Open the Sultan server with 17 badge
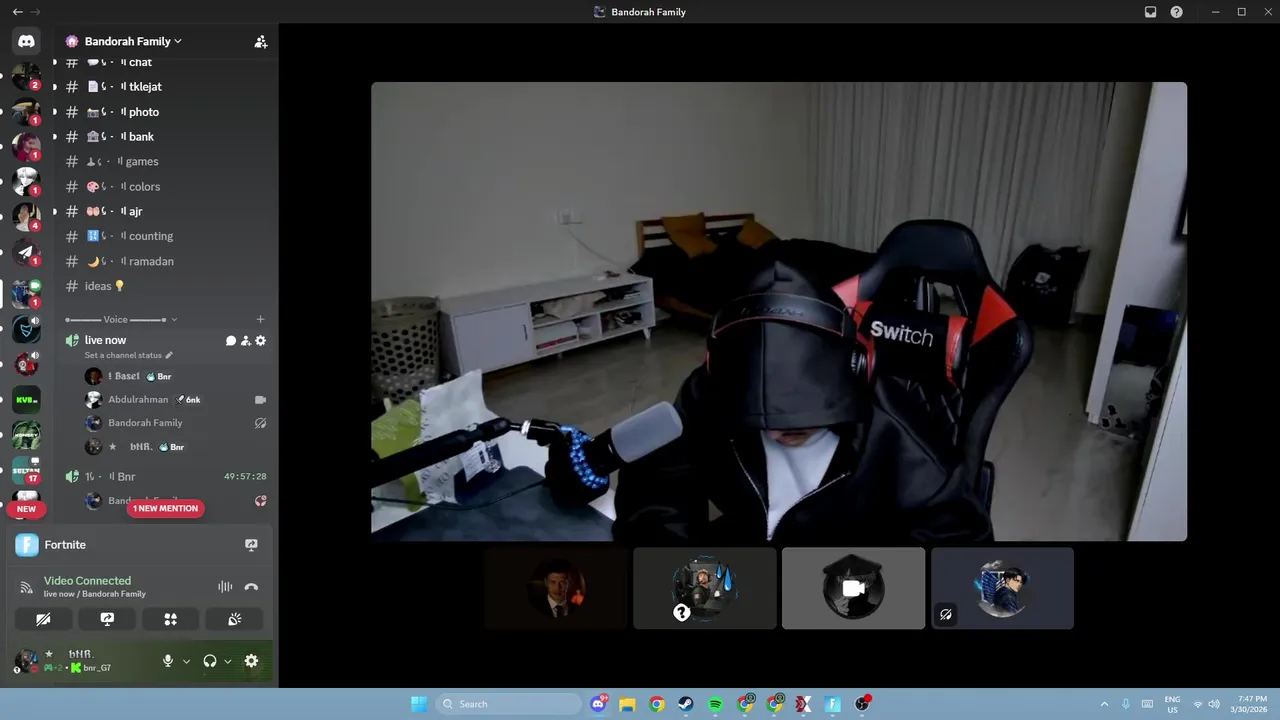This screenshot has height=720, width=1280. click(26, 471)
